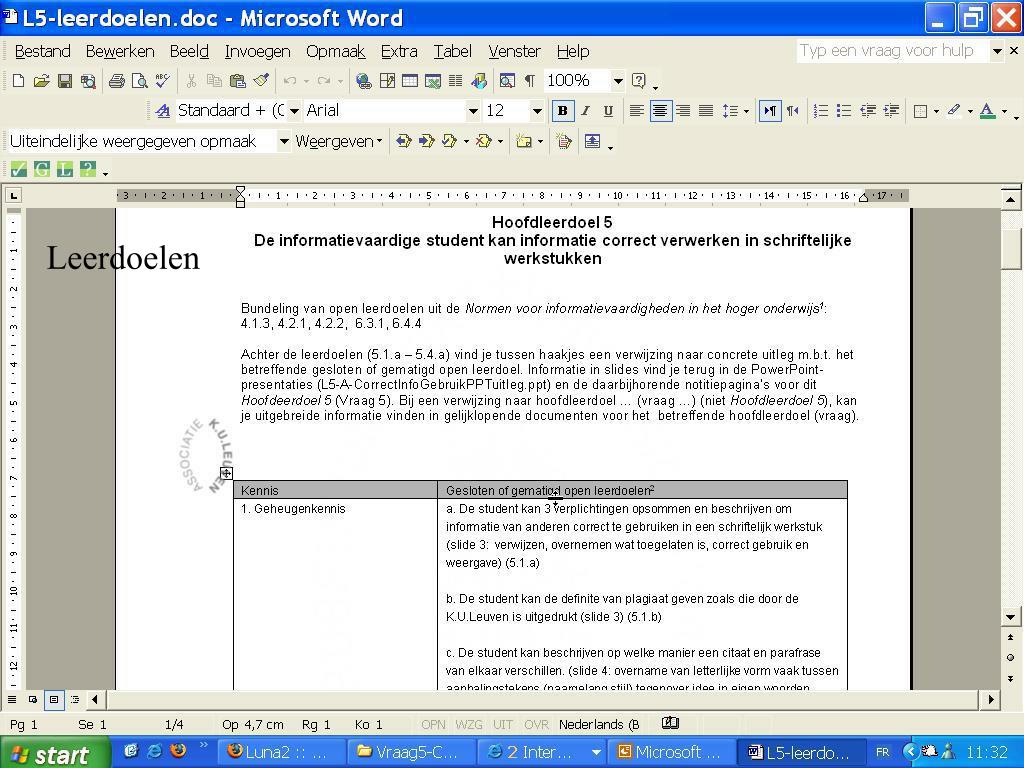The width and height of the screenshot is (1024, 768).
Task: Expand the undo history dropdown arrow
Action: click(306, 81)
